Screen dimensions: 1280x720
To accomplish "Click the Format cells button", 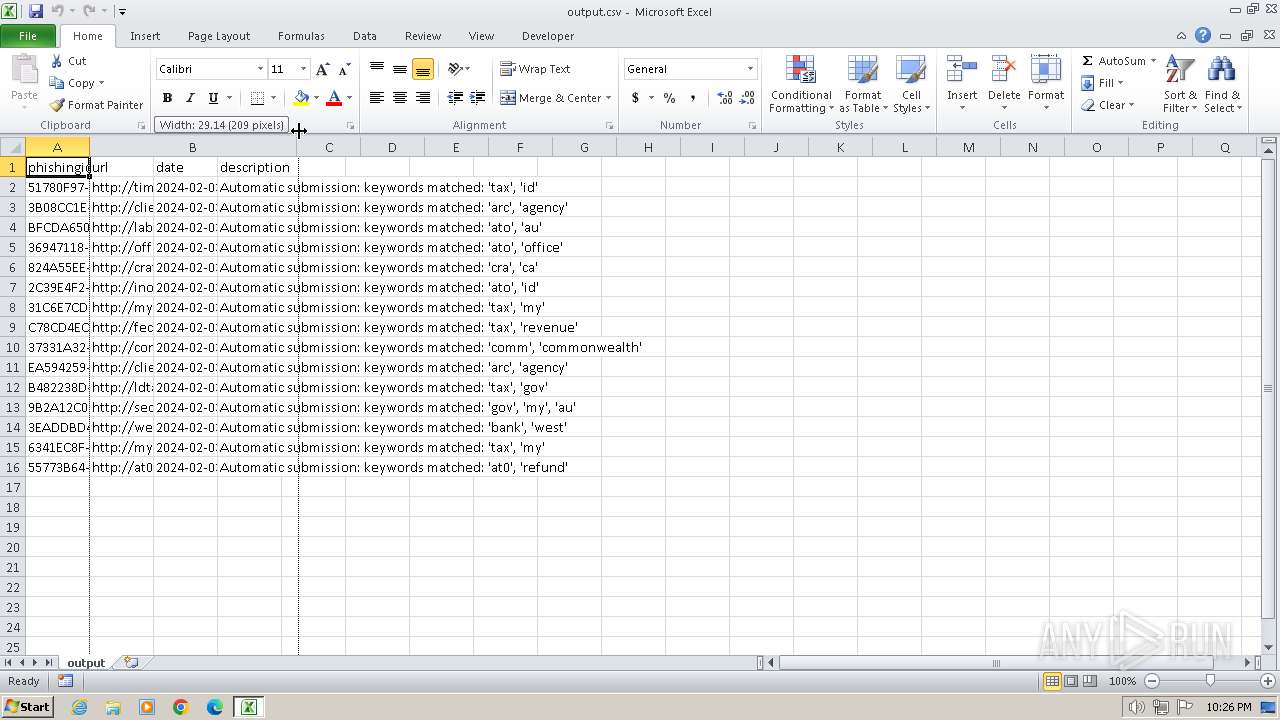I will click(1046, 84).
